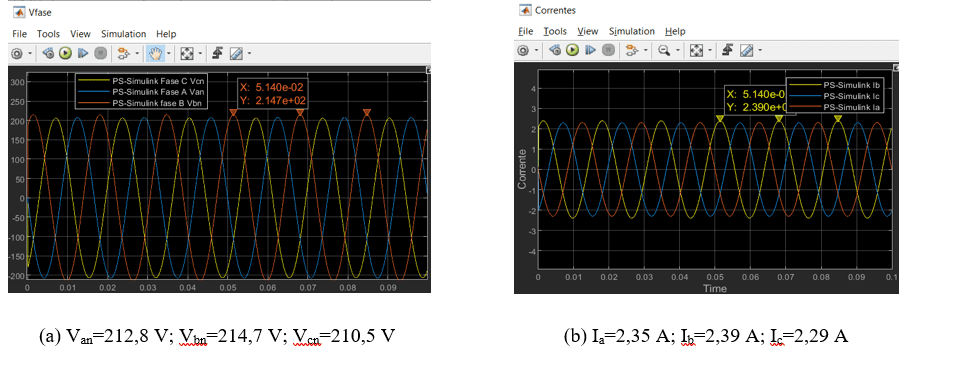Click the Triggers icon in Vfase toolbar
This screenshot has width=977, height=380.
(x=218, y=54)
